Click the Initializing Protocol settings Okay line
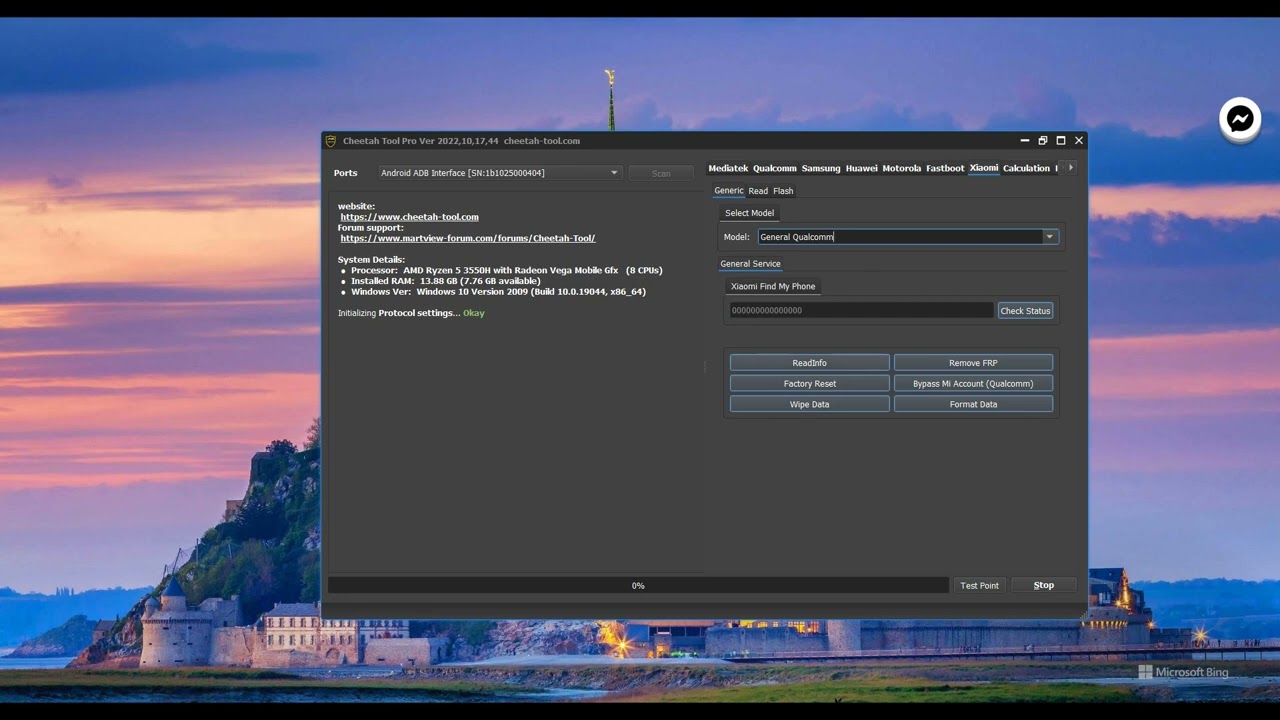The width and height of the screenshot is (1280, 720). pos(411,314)
